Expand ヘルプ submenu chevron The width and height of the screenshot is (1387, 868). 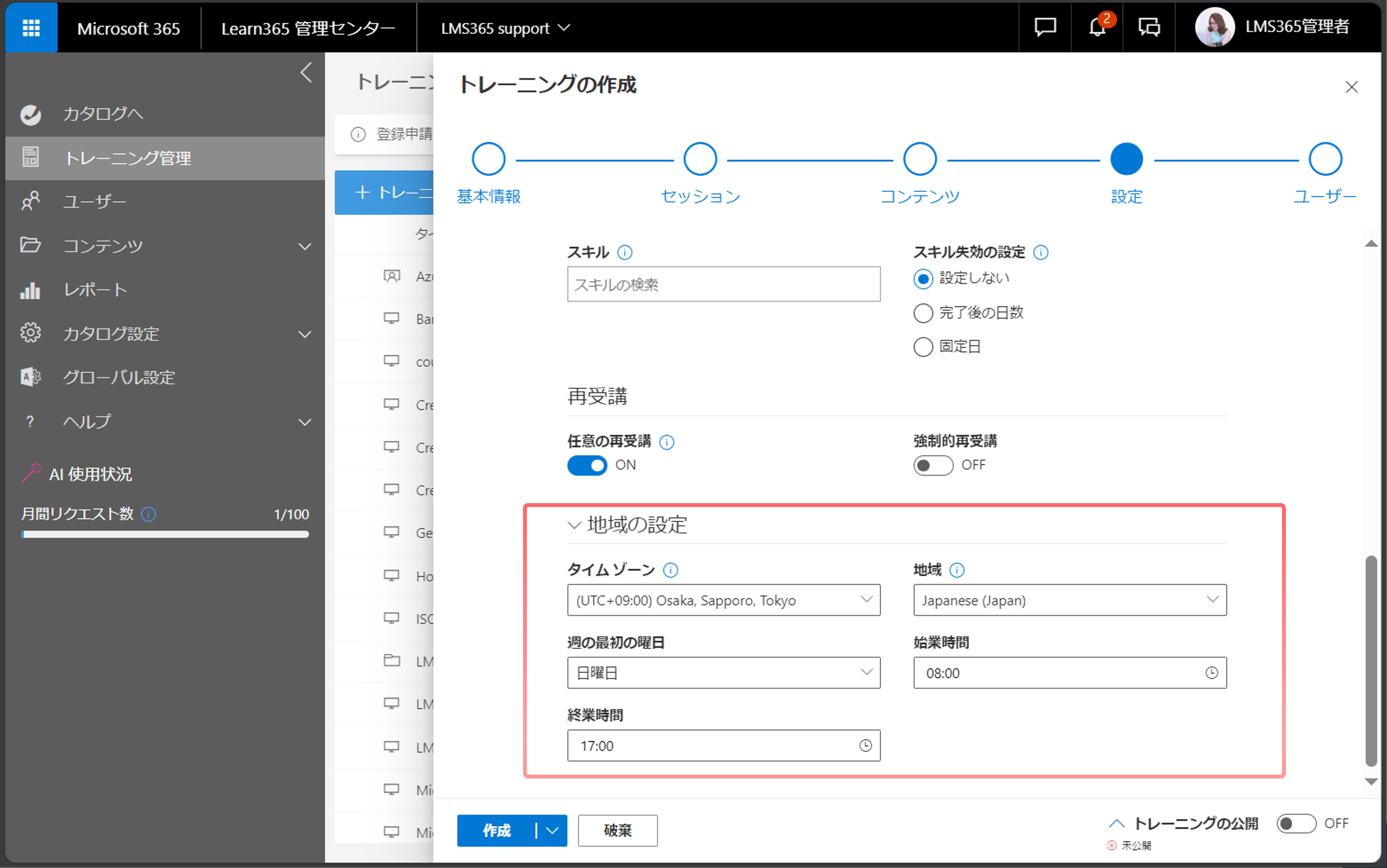305,423
